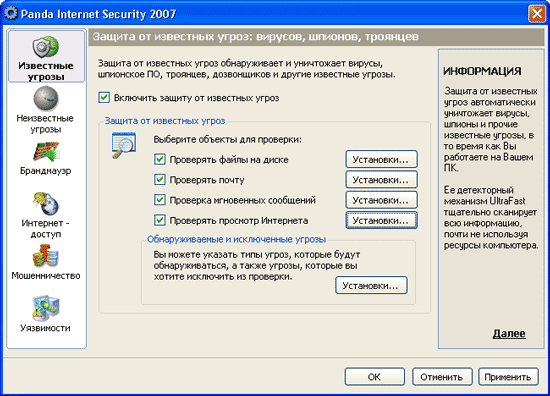Click the OK button
550x396 pixels.
[x=375, y=377]
